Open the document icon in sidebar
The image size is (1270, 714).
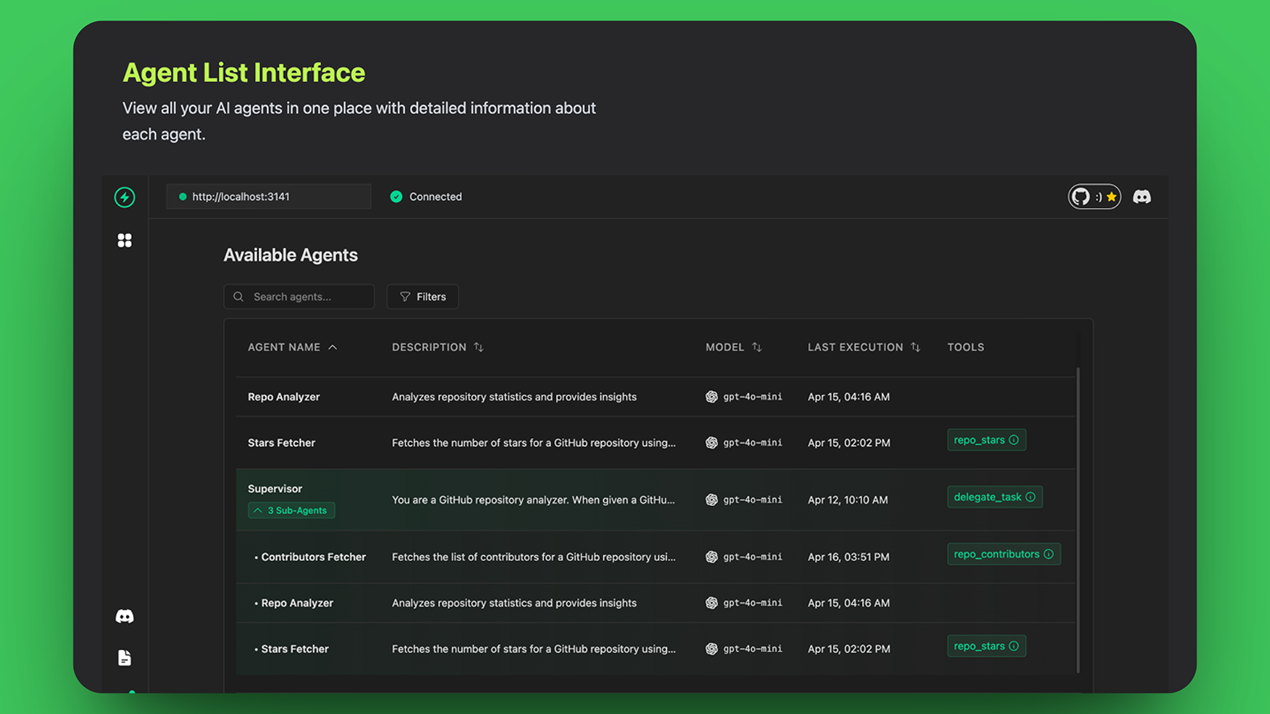point(125,658)
